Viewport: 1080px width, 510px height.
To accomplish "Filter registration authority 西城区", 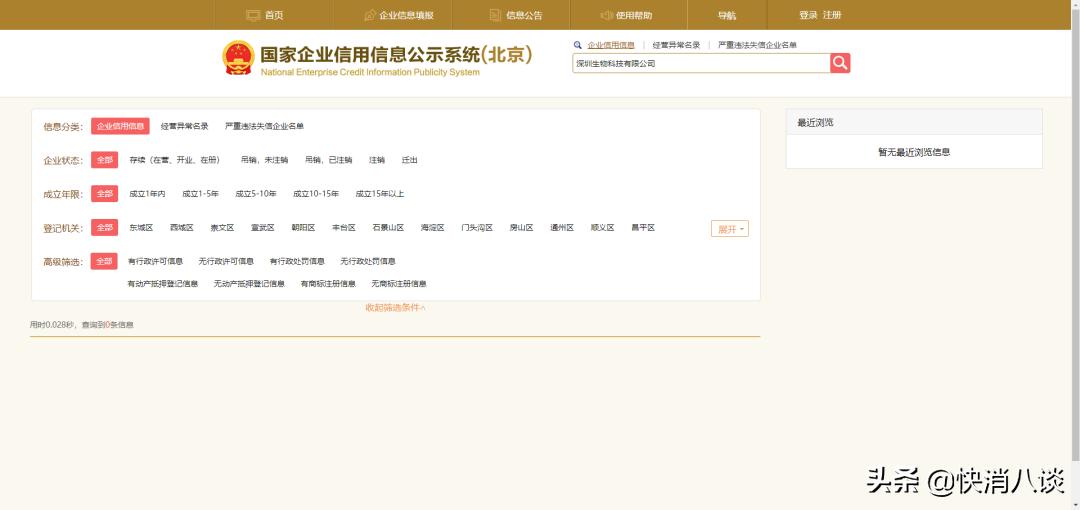I will click(182, 227).
